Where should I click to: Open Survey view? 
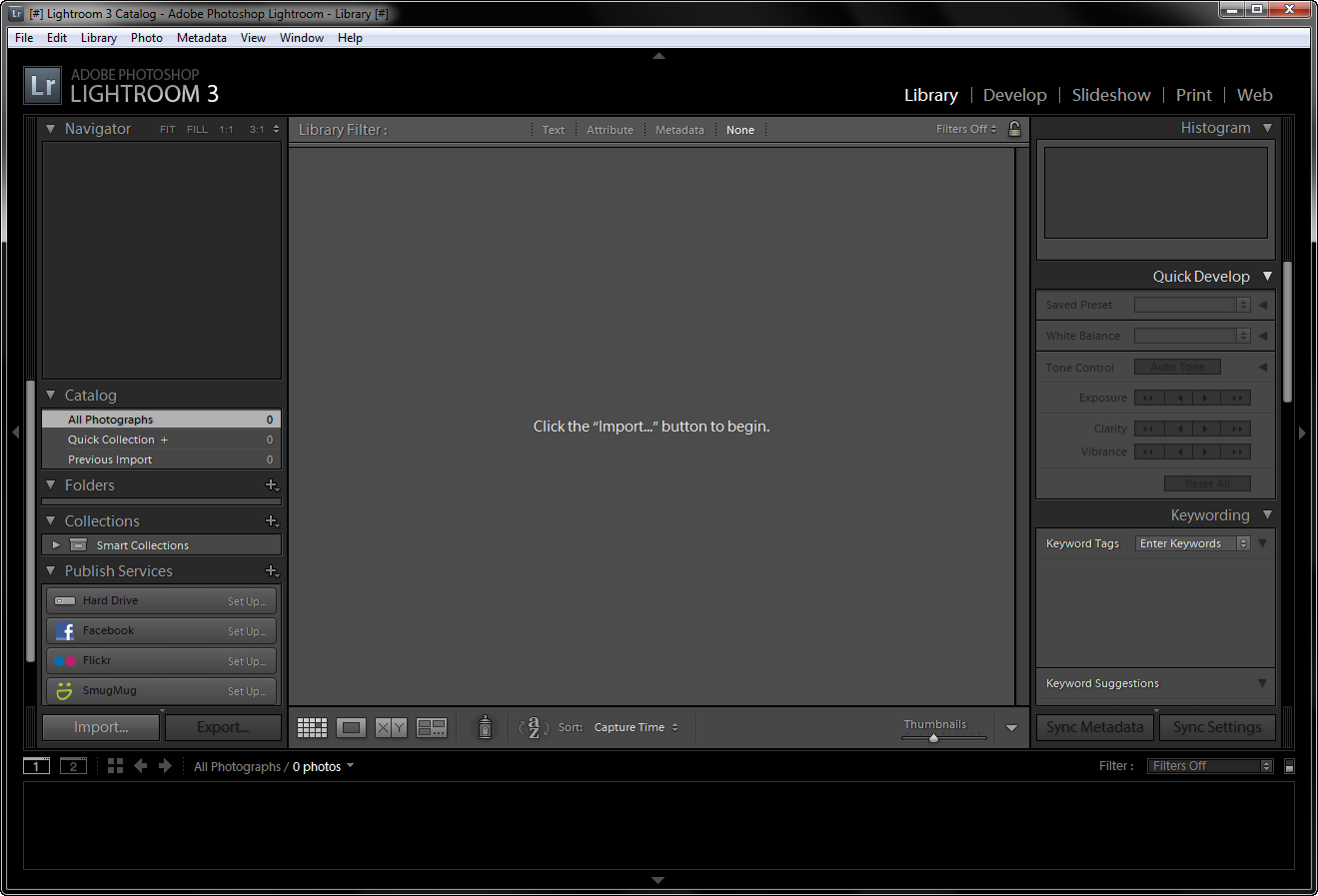431,726
